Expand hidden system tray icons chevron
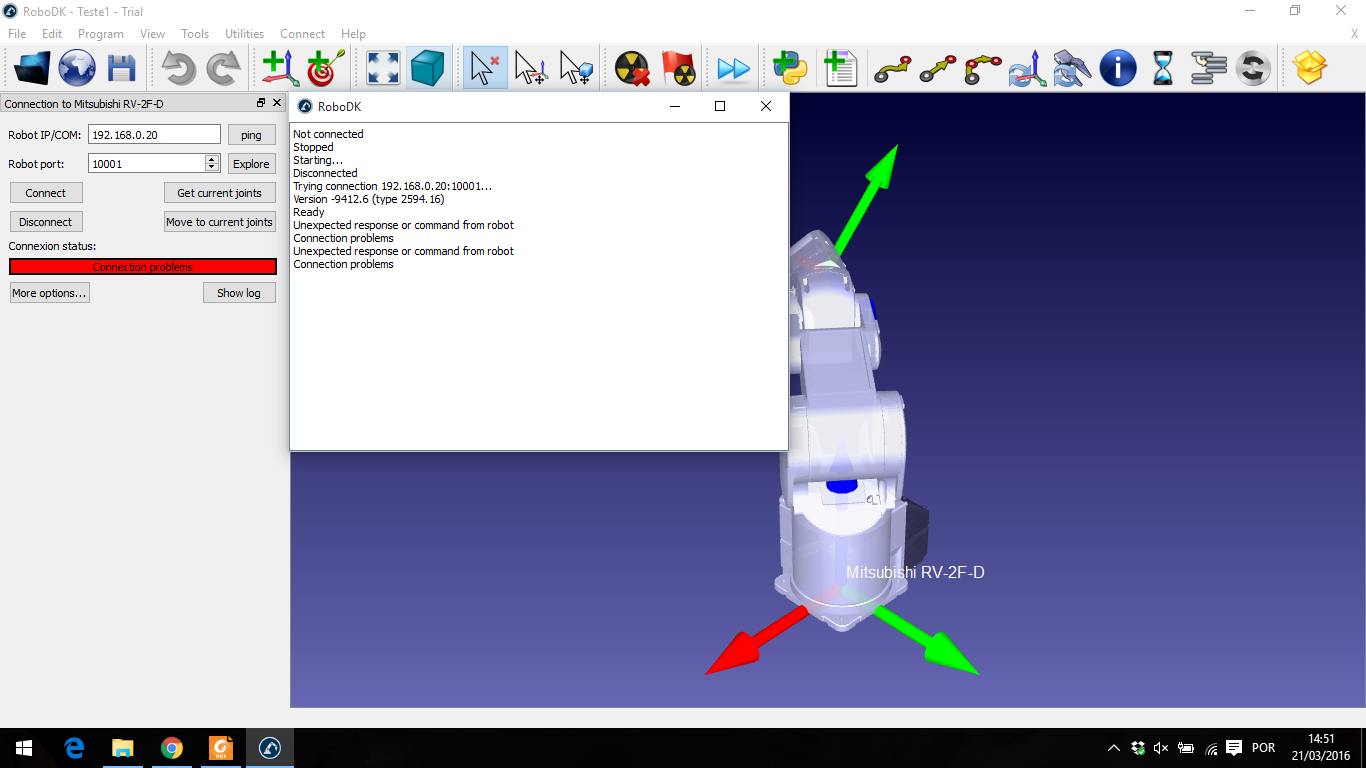Image resolution: width=1366 pixels, height=768 pixels. (1113, 748)
